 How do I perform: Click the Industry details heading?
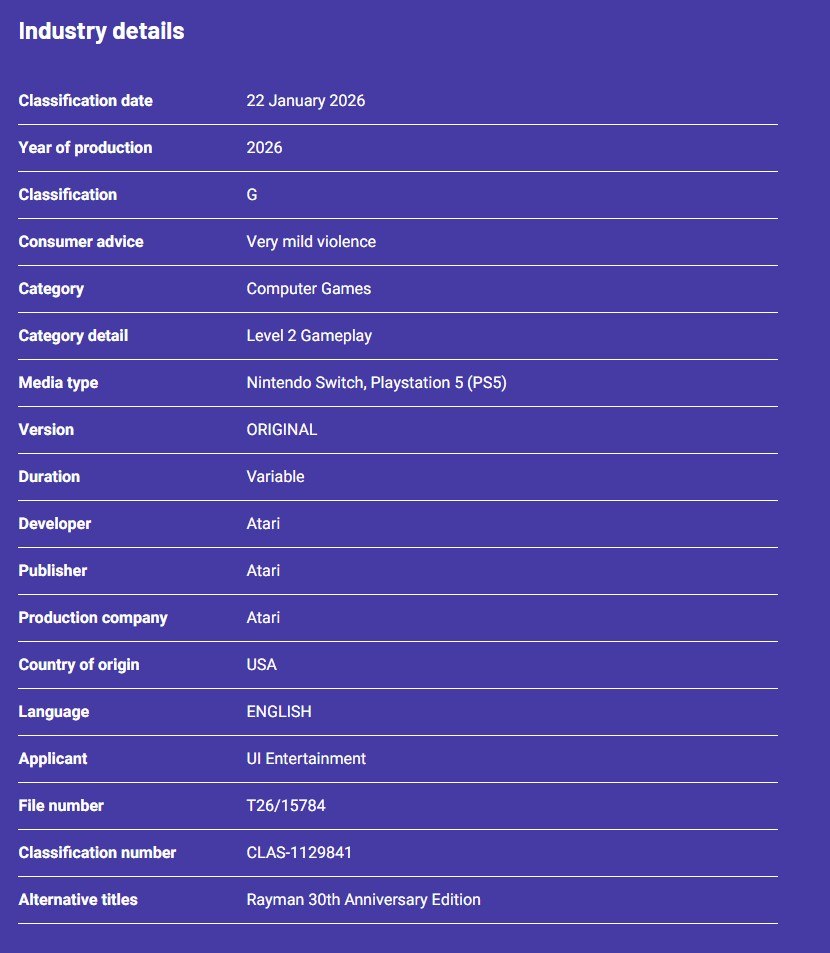tap(101, 31)
